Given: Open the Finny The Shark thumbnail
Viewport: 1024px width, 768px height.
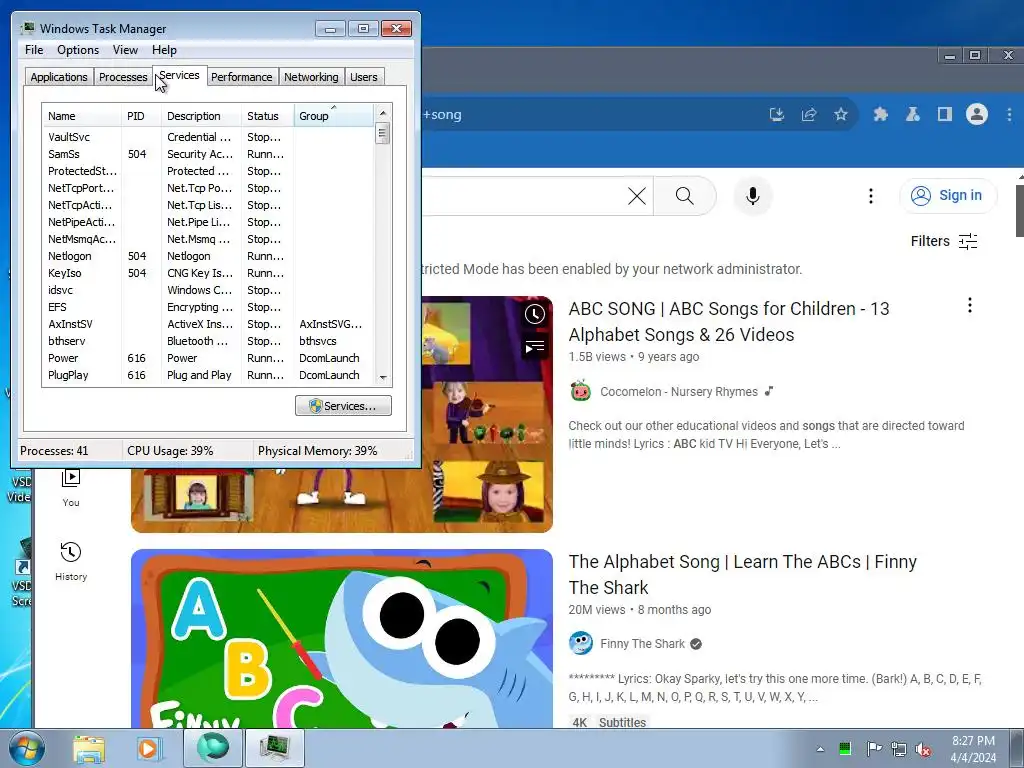Looking at the screenshot, I should [342, 639].
